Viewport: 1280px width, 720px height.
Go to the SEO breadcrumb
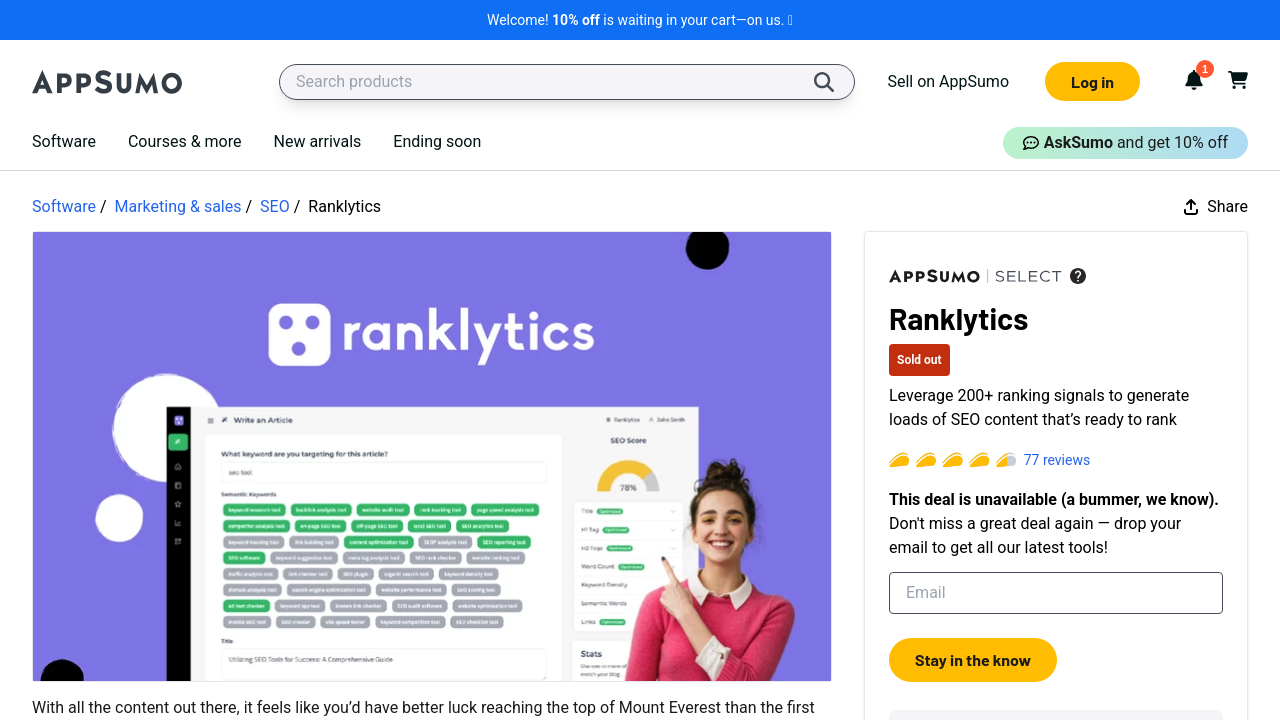point(274,207)
